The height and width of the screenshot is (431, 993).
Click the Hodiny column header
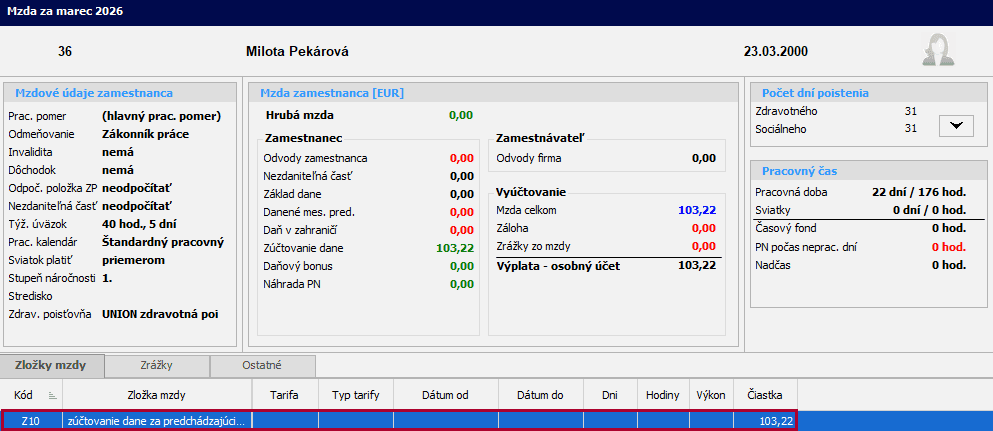point(663,395)
